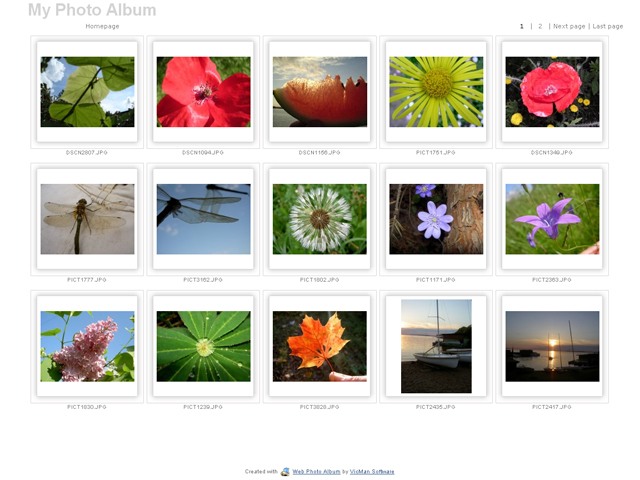Image resolution: width=640 pixels, height=480 pixels.
Task: Open the dragonfly on white background photo
Action: tap(87, 219)
